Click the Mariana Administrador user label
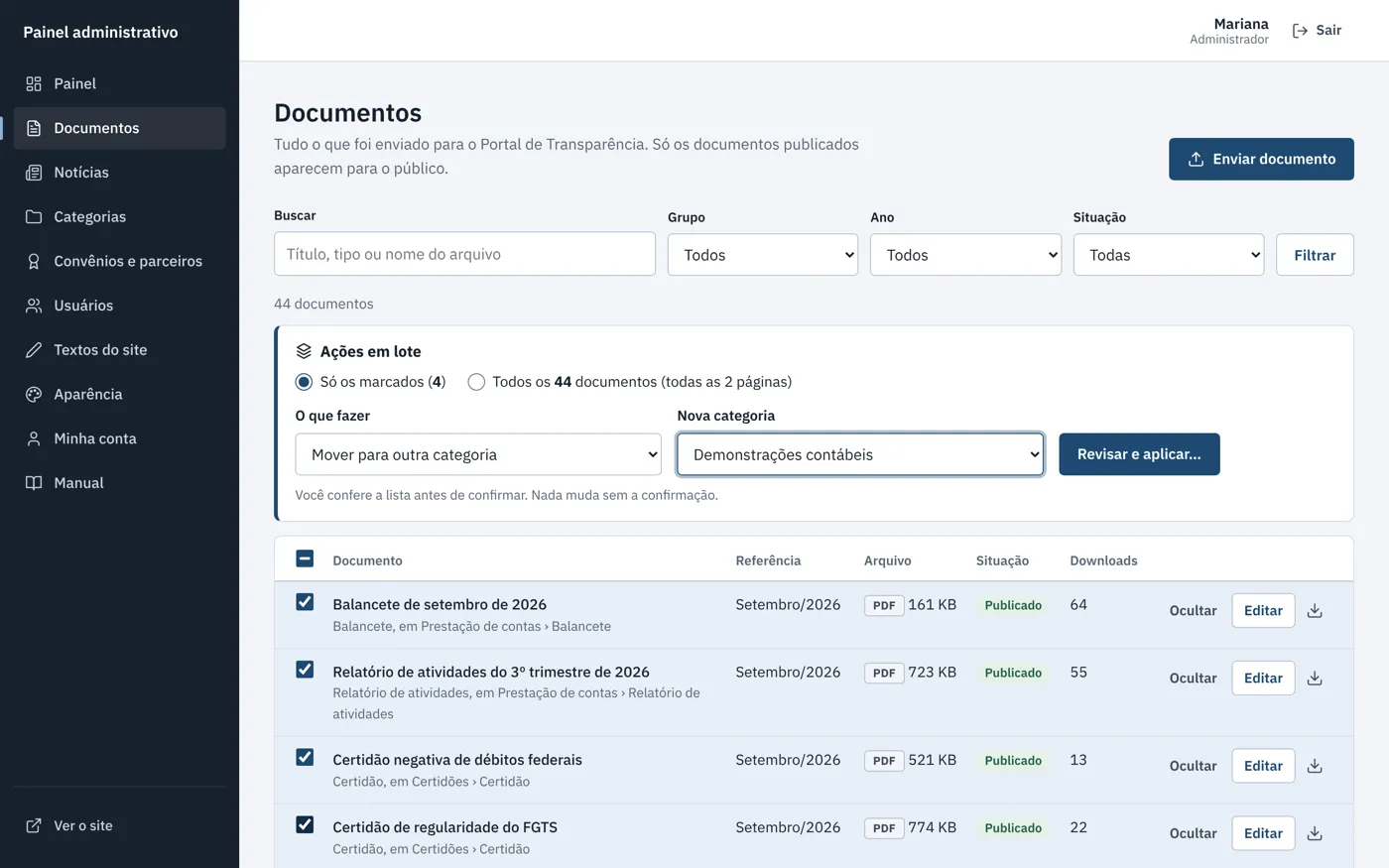Image resolution: width=1389 pixels, height=868 pixels. (1229, 31)
